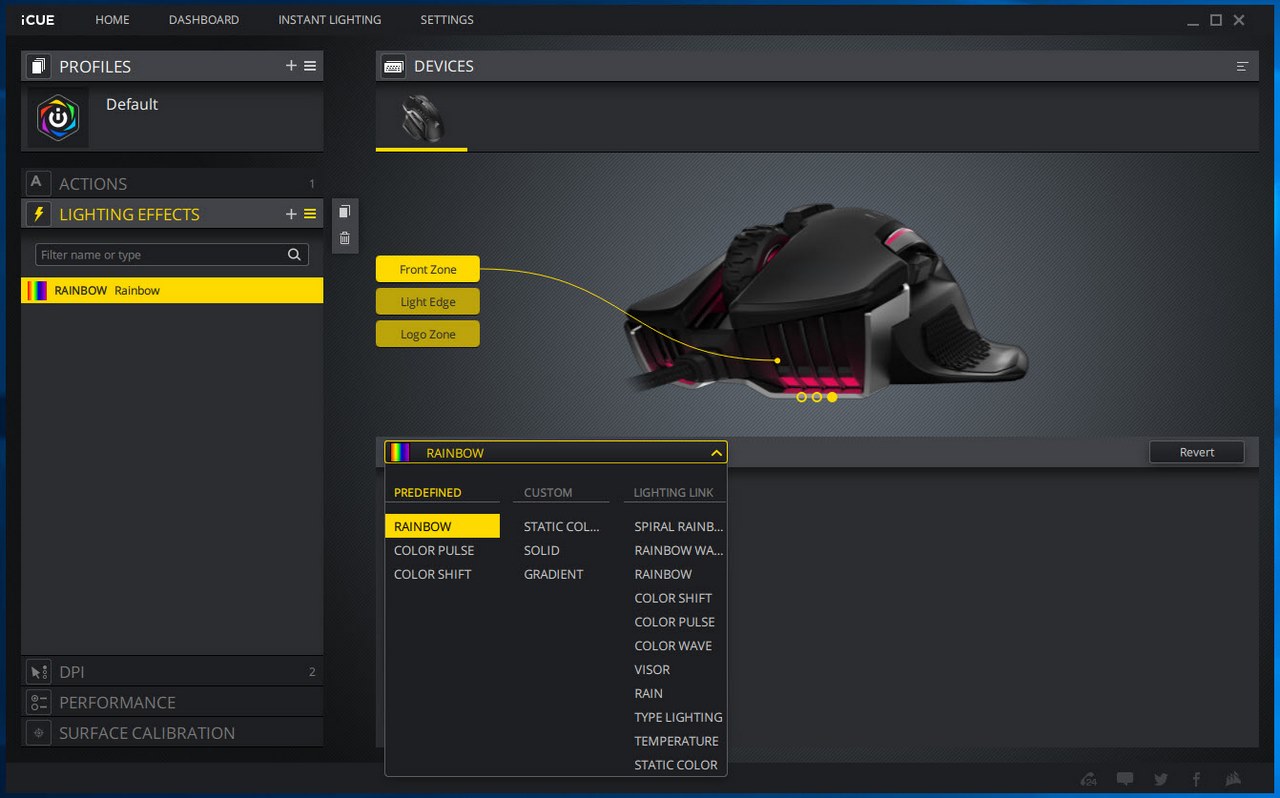The height and width of the screenshot is (798, 1280).
Task: Choose TEMPERATURE lighting link effect
Action: click(676, 741)
